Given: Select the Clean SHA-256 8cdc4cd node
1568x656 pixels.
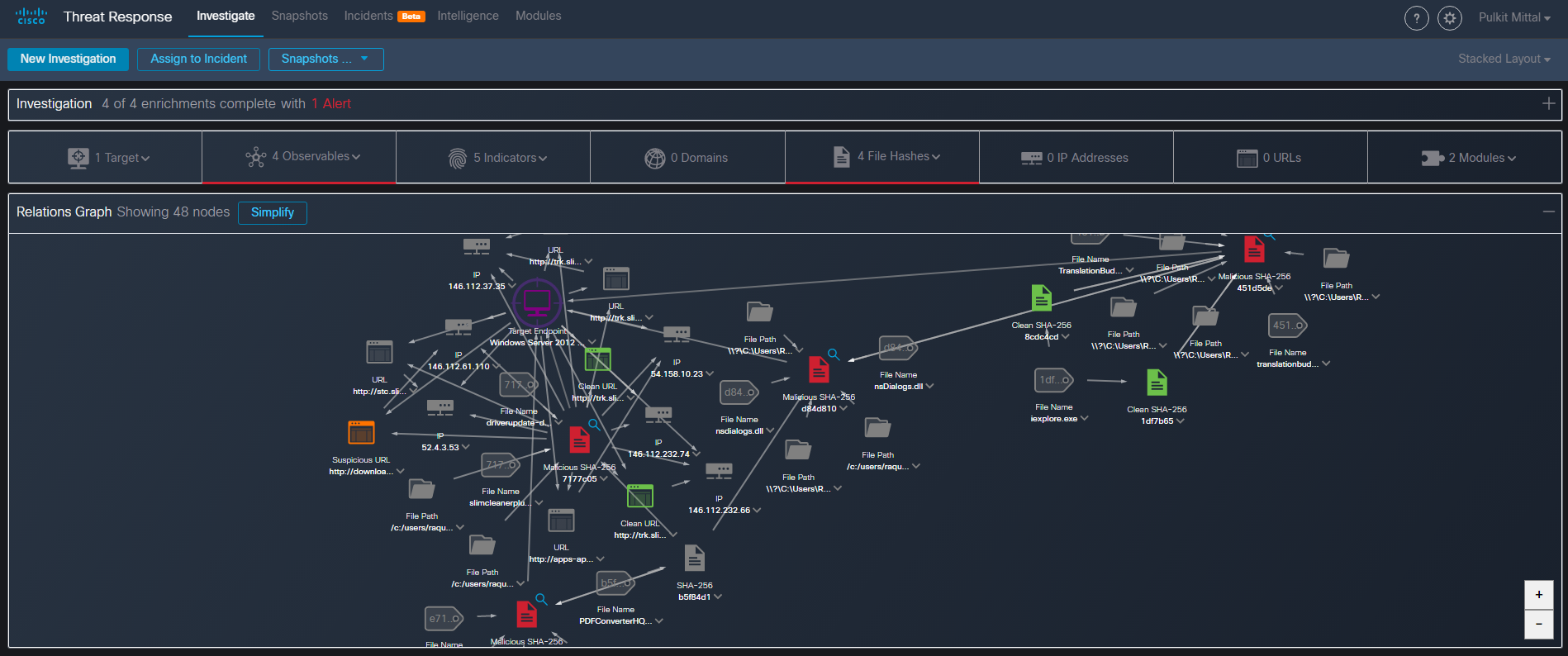Looking at the screenshot, I should coord(1042,297).
